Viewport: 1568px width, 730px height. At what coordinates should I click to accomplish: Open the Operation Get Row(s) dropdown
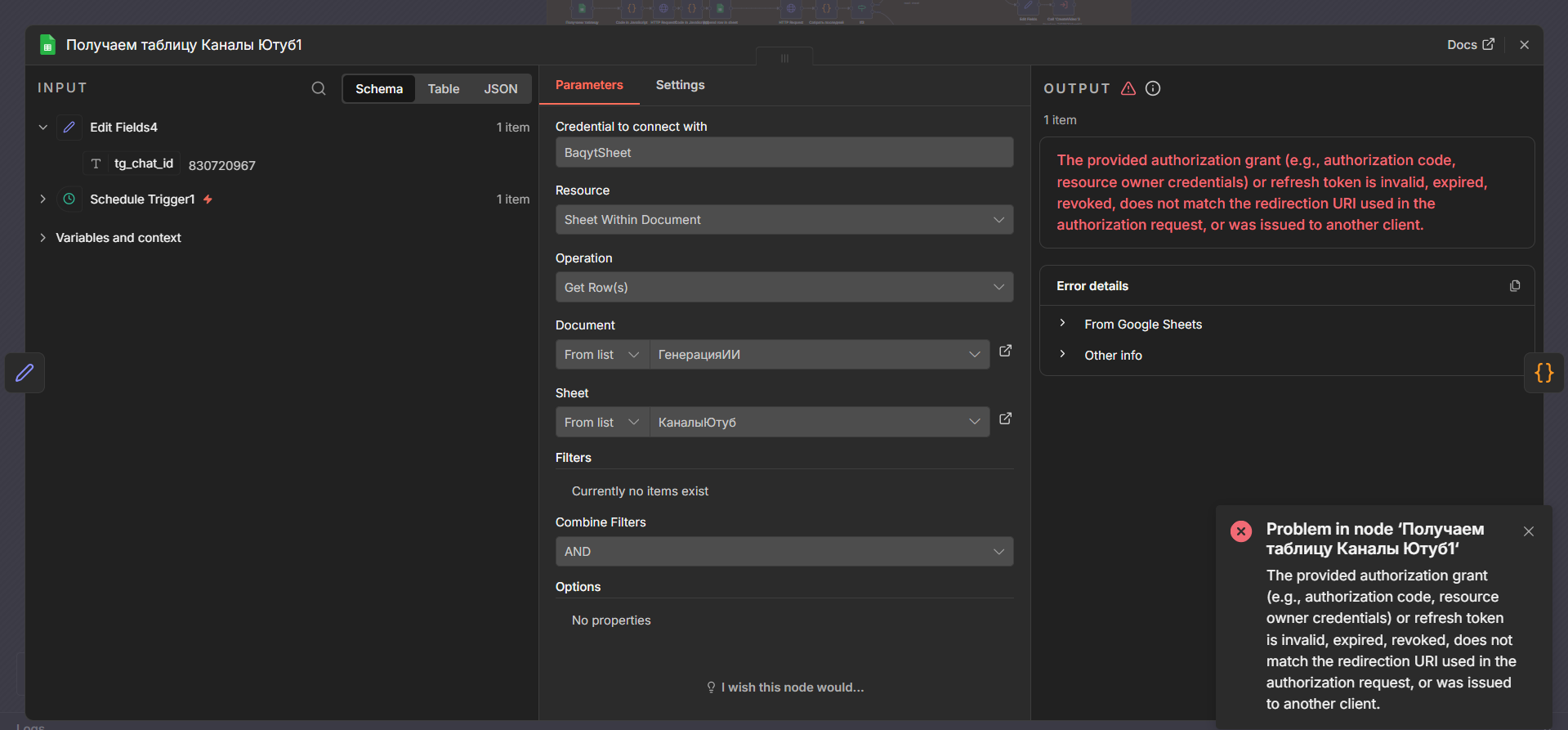[784, 287]
